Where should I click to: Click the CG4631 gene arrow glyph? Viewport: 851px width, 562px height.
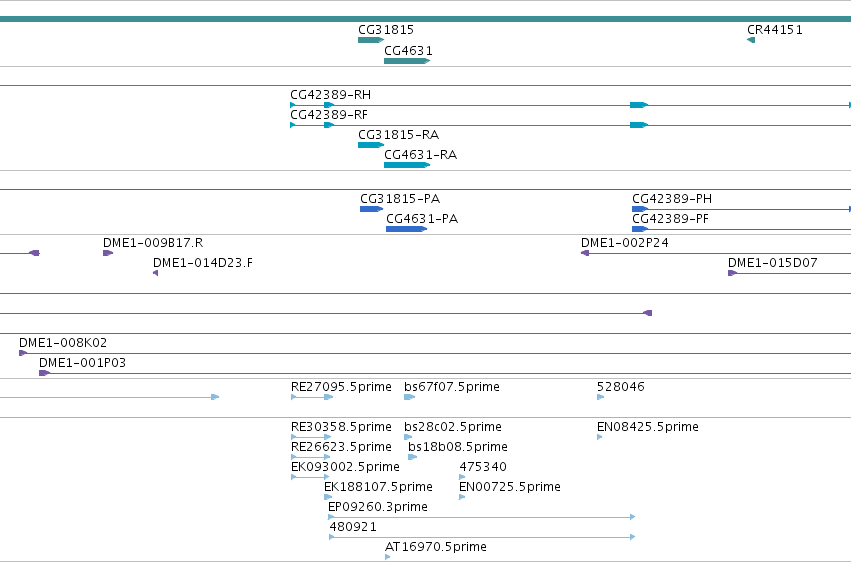coord(407,61)
